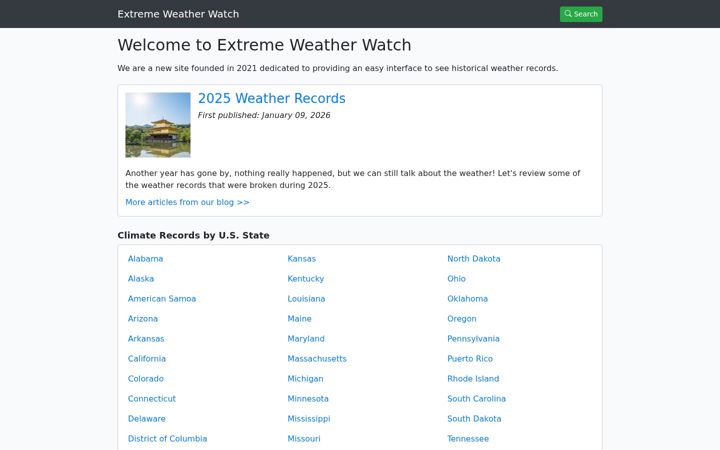Select the South Dakota link

point(474,419)
